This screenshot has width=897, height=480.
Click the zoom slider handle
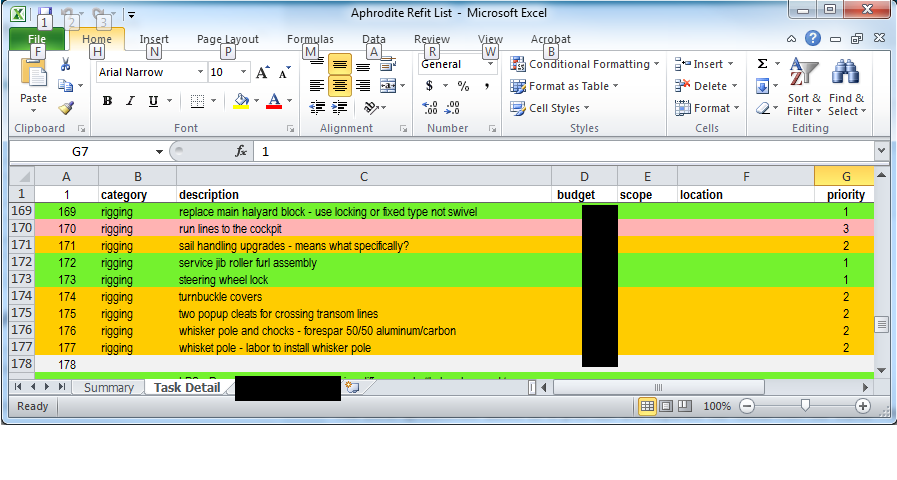click(805, 407)
